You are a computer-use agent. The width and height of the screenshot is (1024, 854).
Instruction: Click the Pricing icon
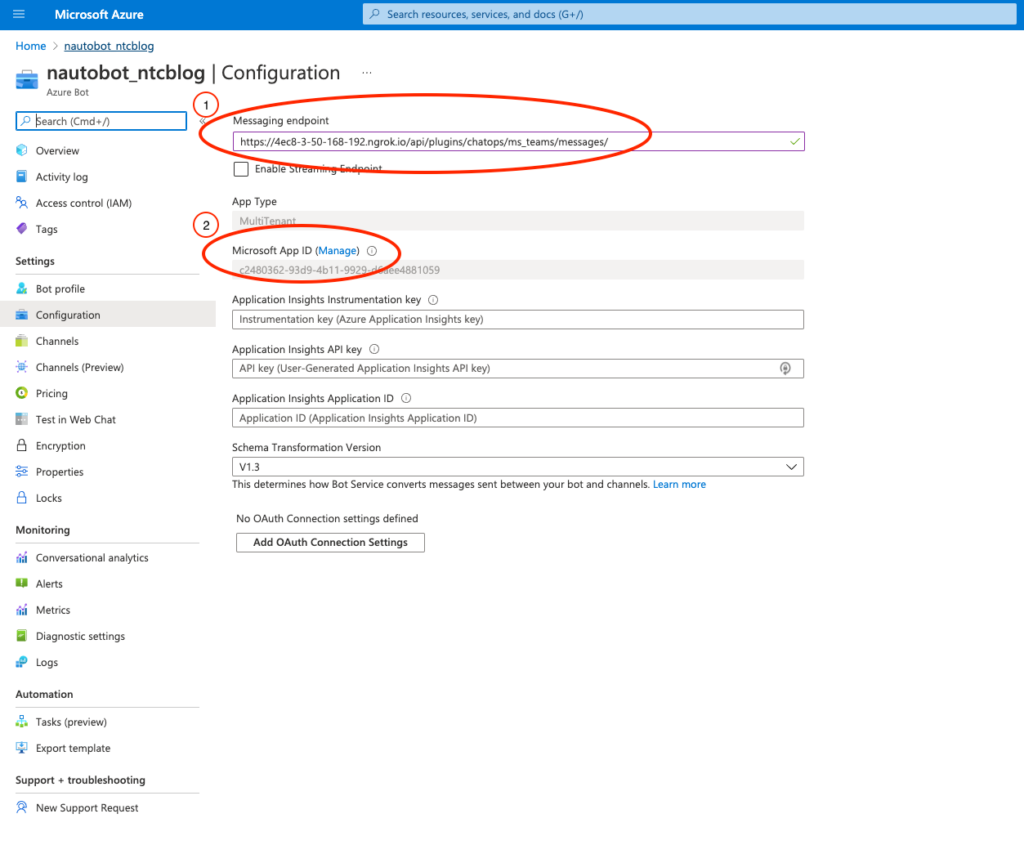[x=22, y=393]
